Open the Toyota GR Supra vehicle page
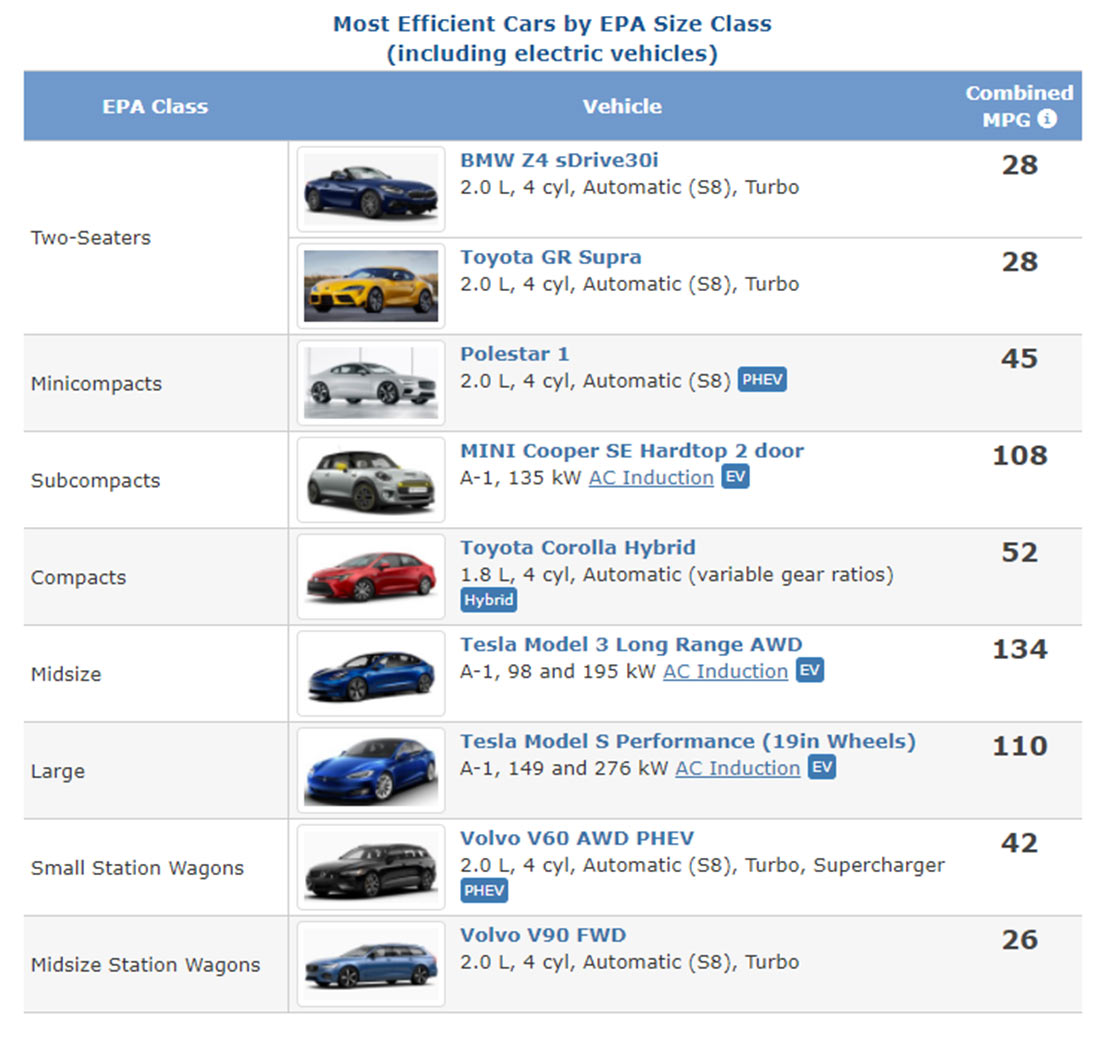1100x1055 pixels. (x=550, y=257)
